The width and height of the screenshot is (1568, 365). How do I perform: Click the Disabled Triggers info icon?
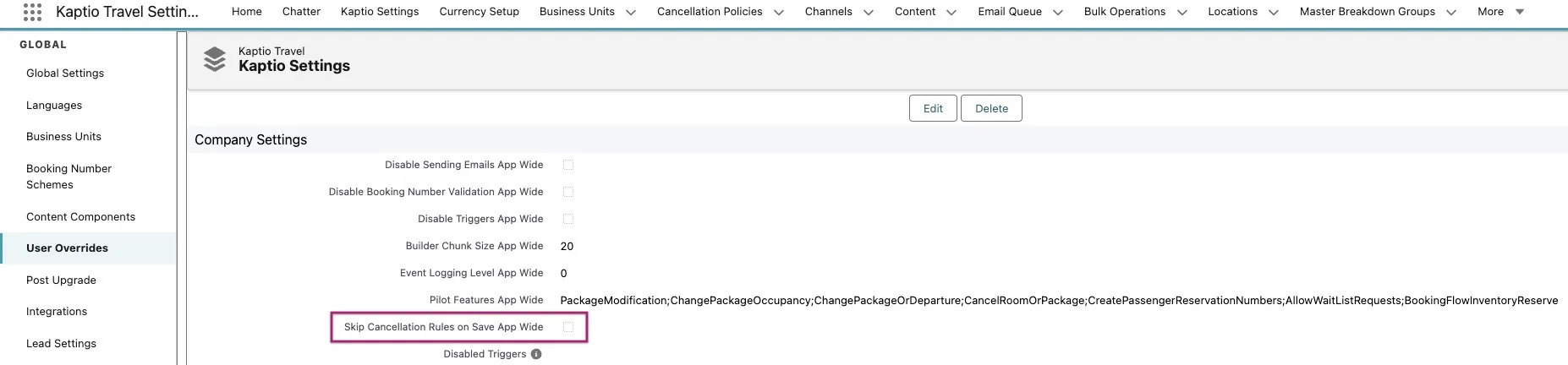pos(536,354)
